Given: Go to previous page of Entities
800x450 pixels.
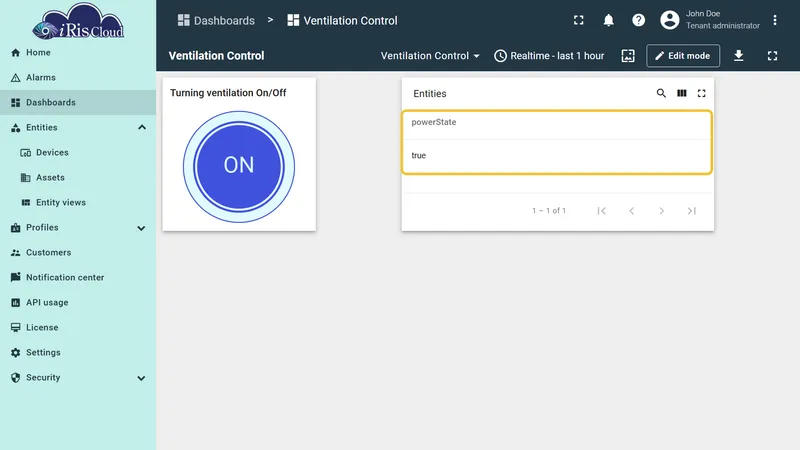Looking at the screenshot, I should click(x=632, y=211).
